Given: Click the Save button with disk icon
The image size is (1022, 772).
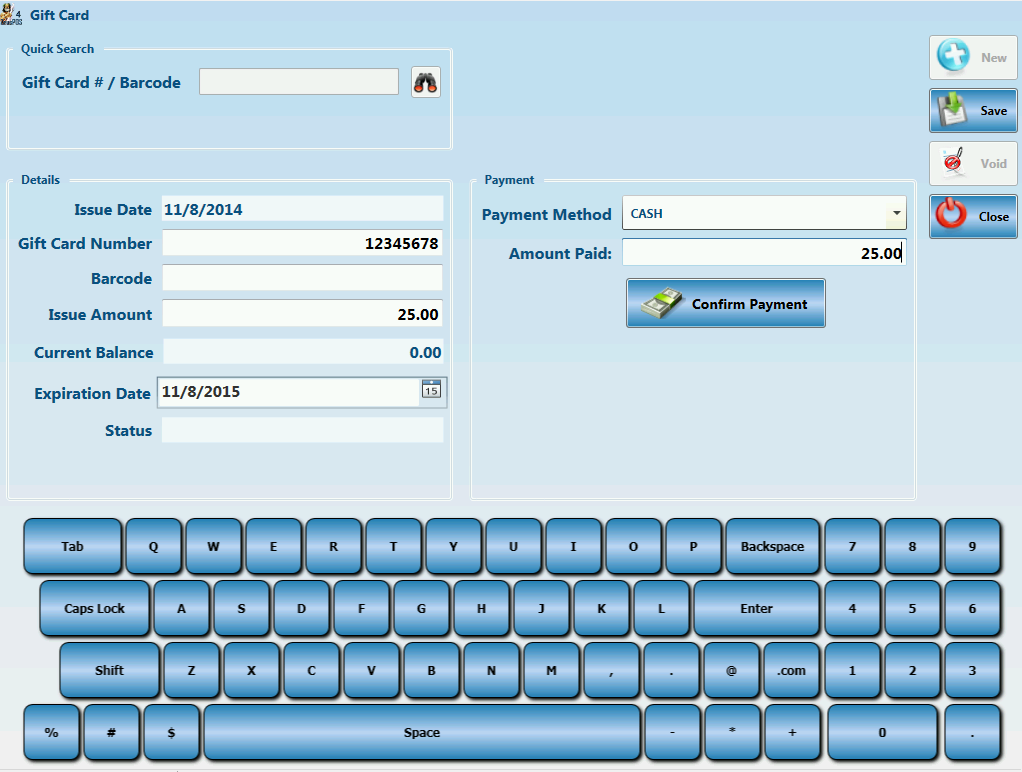Looking at the screenshot, I should click(x=973, y=111).
